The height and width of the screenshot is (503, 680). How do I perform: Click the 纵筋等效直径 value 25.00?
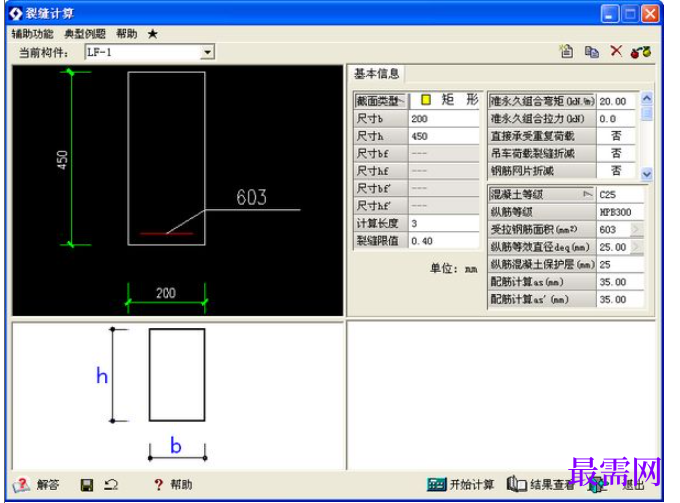point(614,247)
